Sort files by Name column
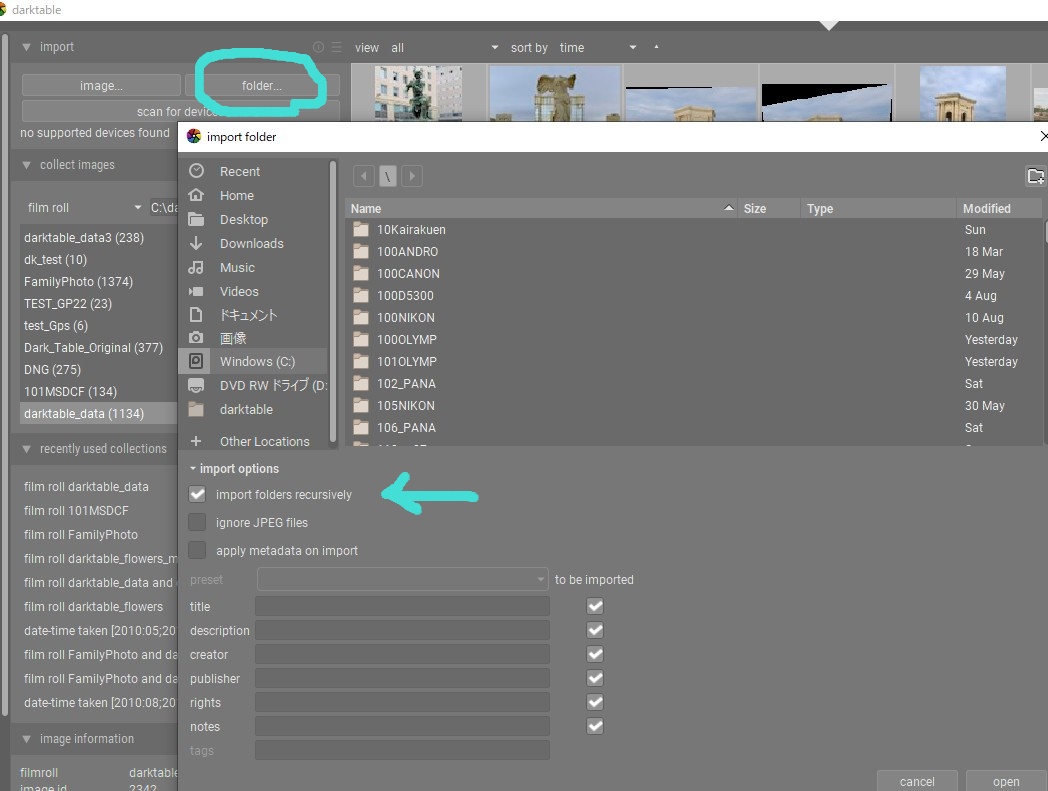Image resolution: width=1048 pixels, height=791 pixels. pos(541,209)
